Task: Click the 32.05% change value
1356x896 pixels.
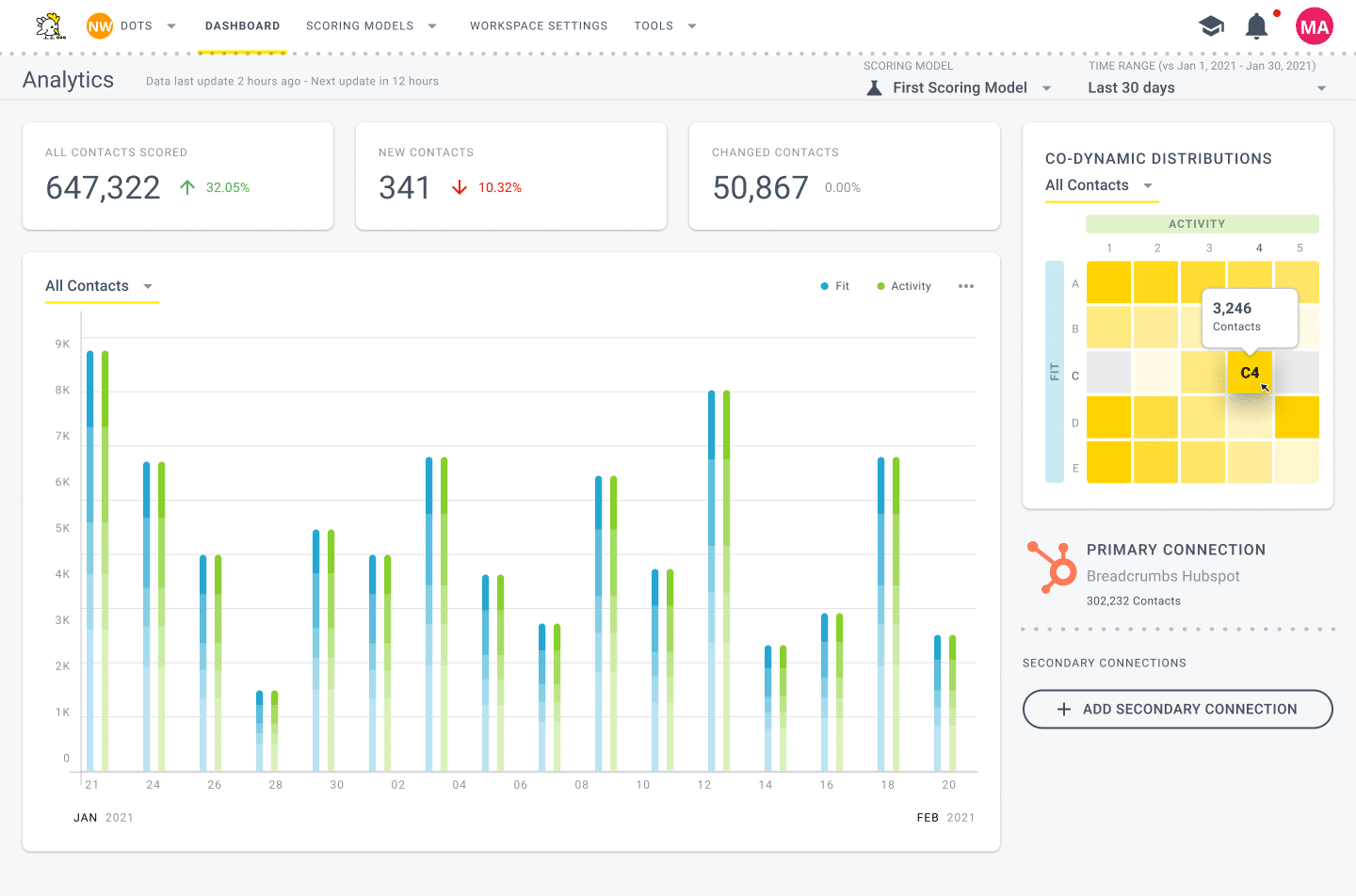Action: point(228,187)
